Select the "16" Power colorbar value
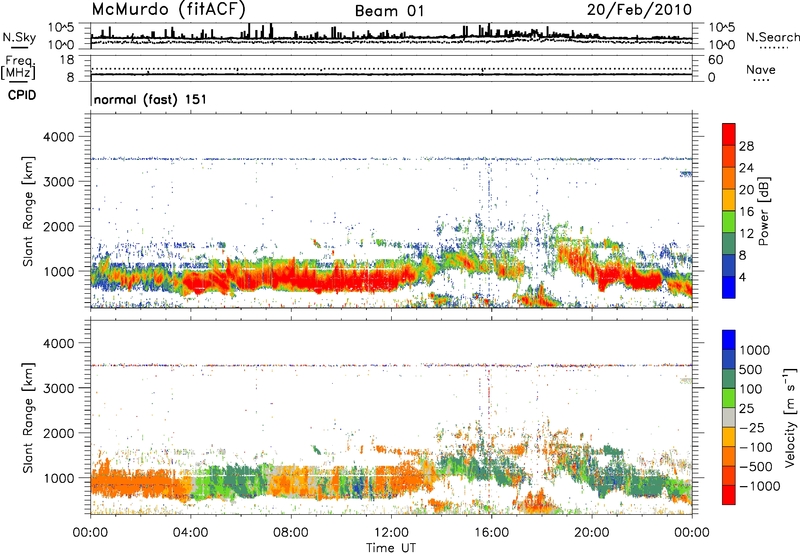 (746, 212)
